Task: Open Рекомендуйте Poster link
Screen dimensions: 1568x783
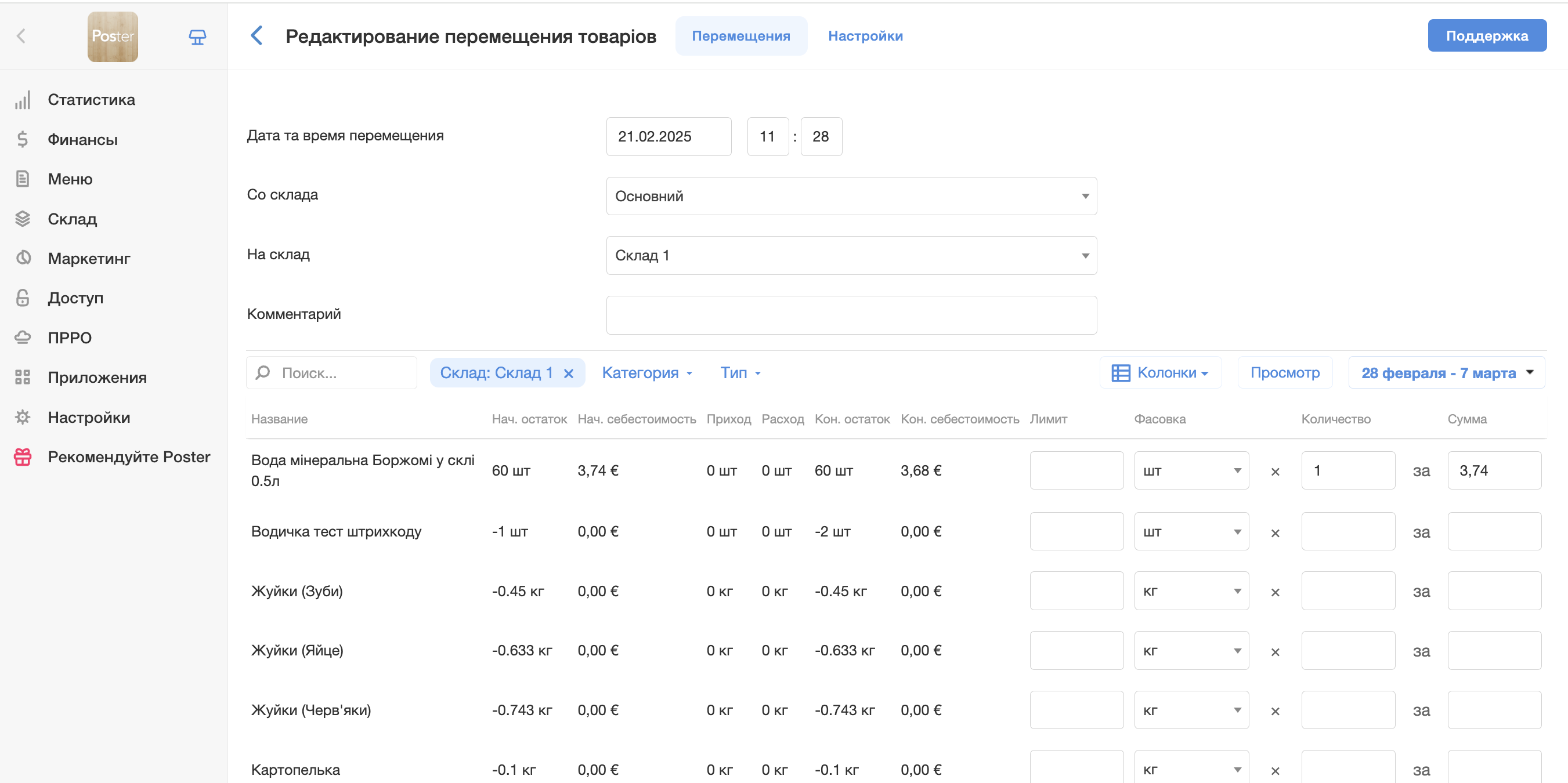Action: (x=129, y=456)
